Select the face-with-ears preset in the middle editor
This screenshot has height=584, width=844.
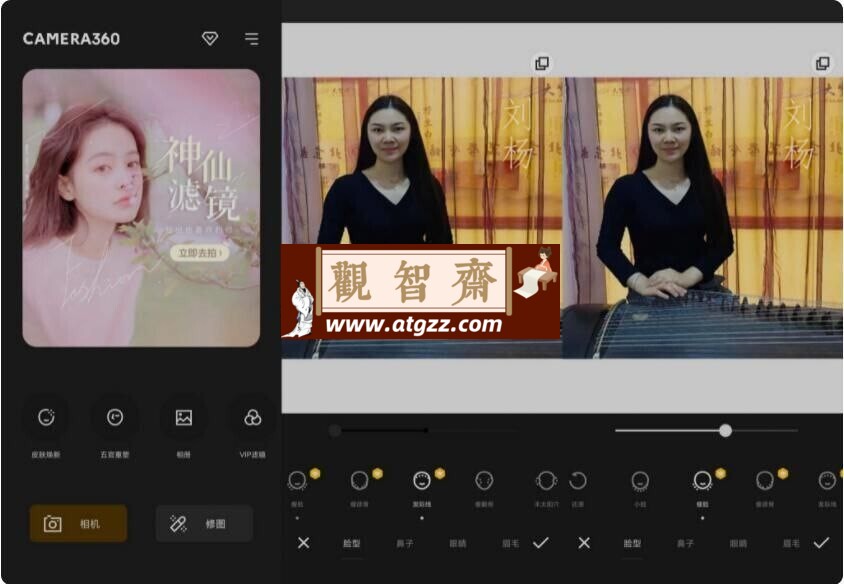pyautogui.click(x=546, y=480)
